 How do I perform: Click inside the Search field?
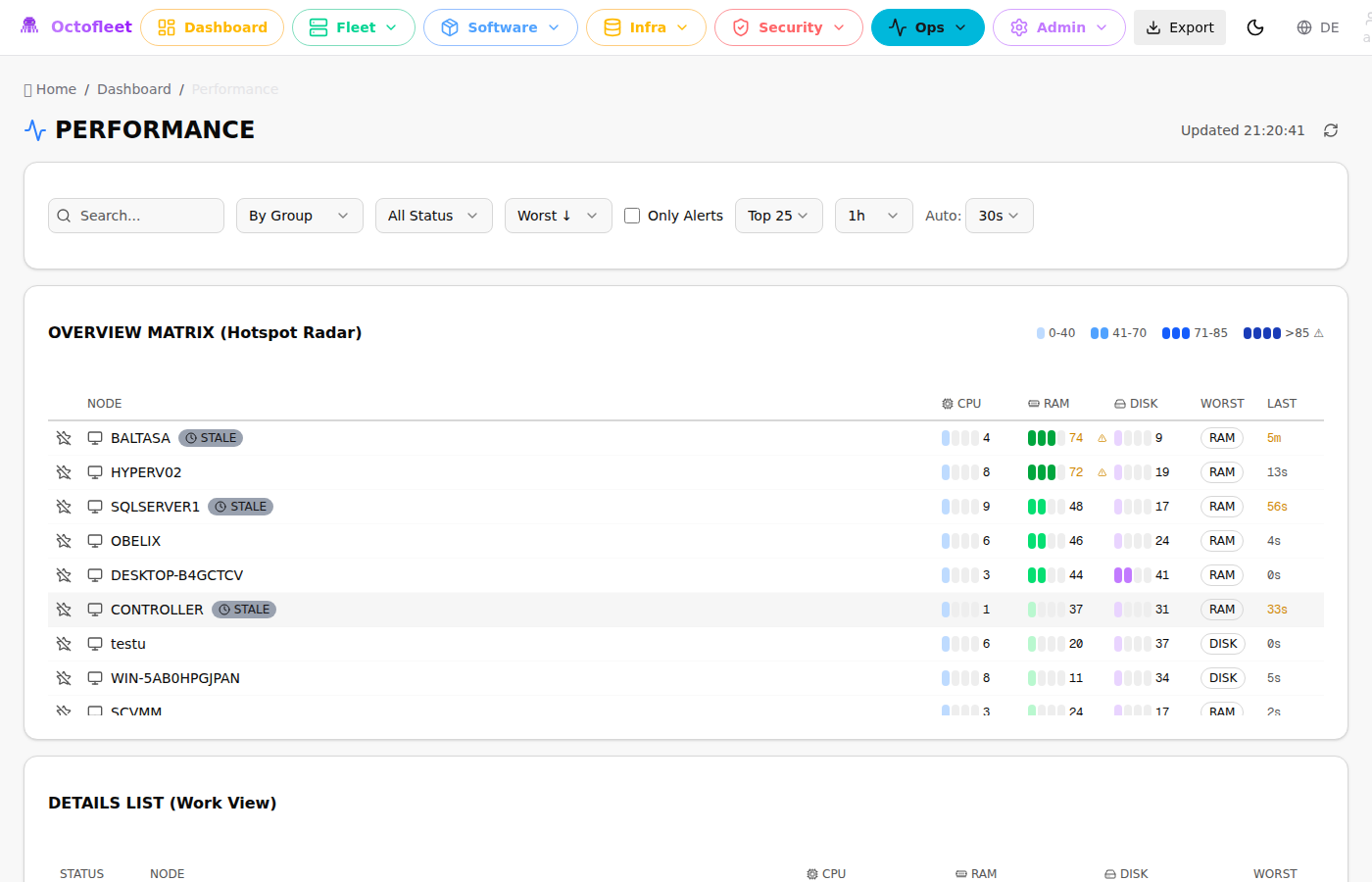coord(135,215)
